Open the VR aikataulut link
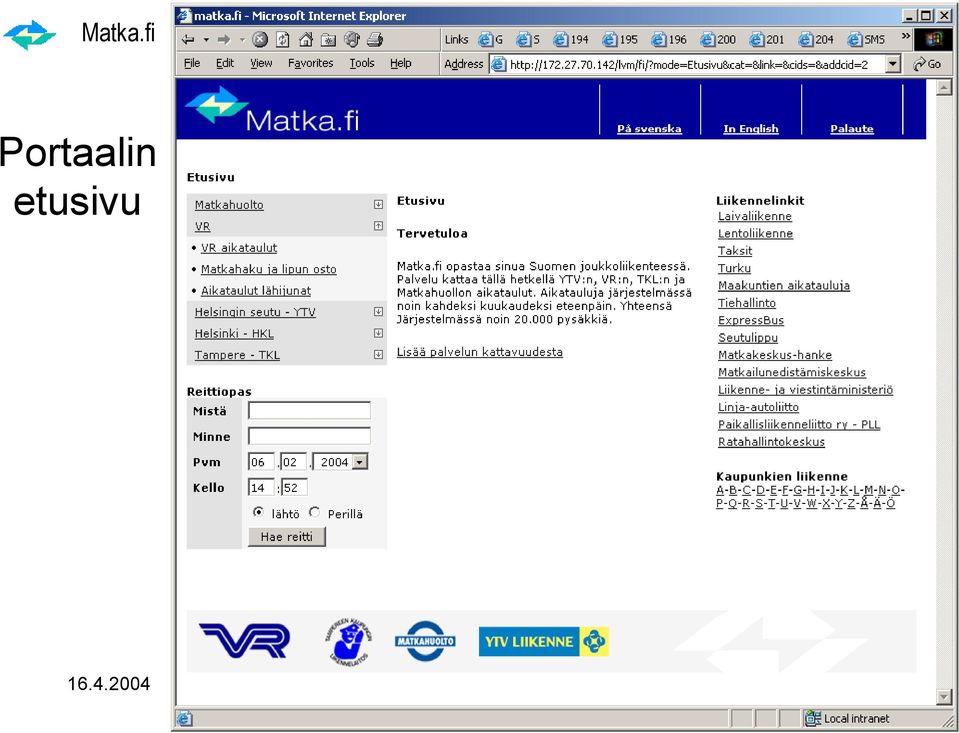The width and height of the screenshot is (959, 733). coord(239,248)
